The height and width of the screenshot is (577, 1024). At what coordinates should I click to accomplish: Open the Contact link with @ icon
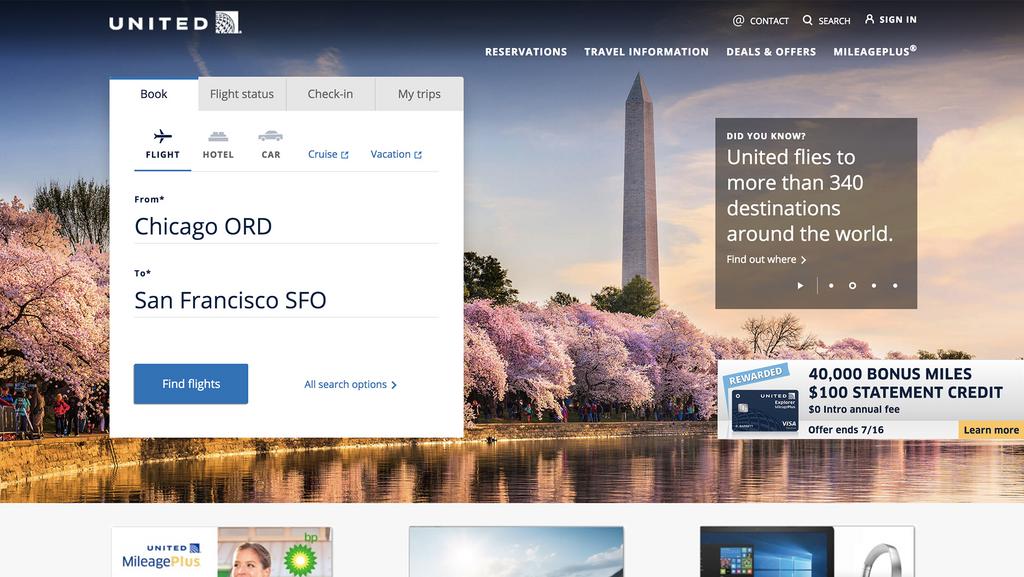tap(739, 20)
